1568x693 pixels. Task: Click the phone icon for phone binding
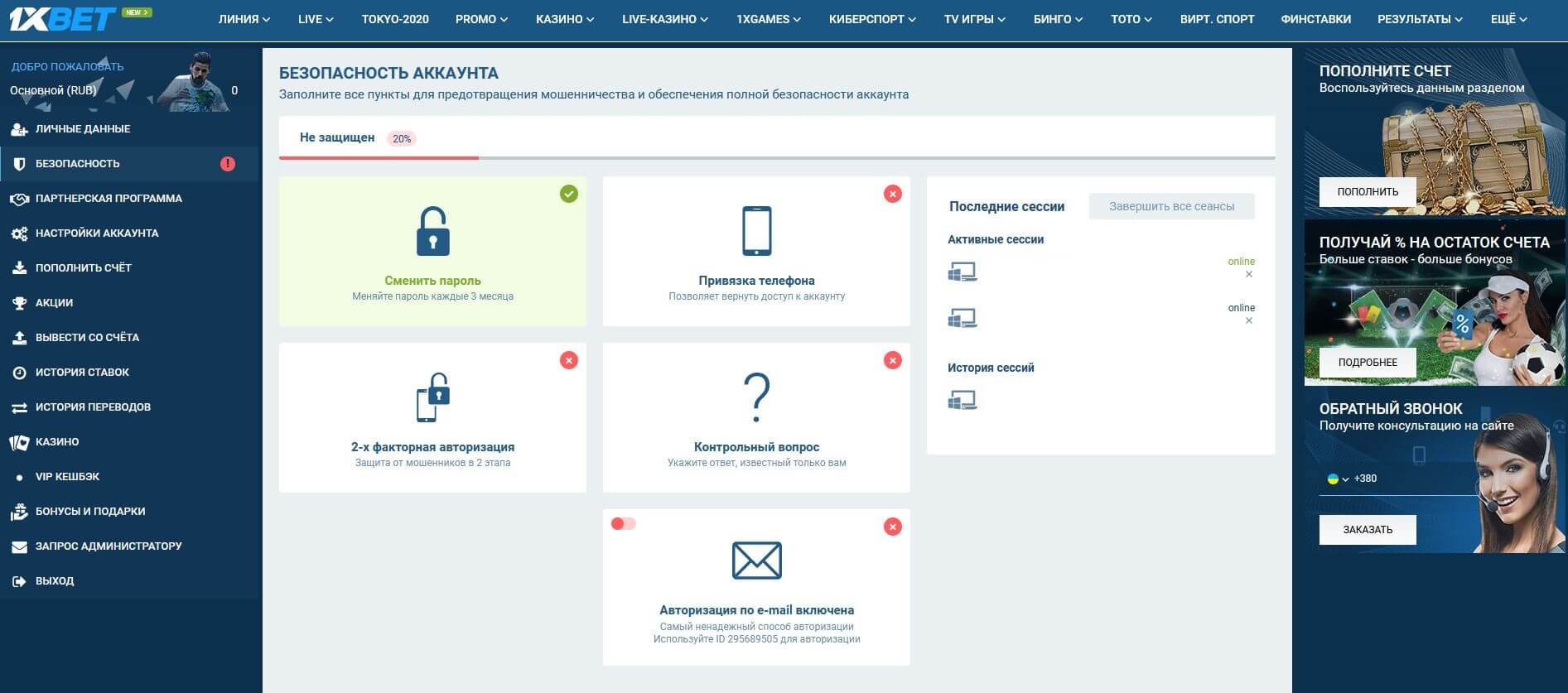point(756,231)
